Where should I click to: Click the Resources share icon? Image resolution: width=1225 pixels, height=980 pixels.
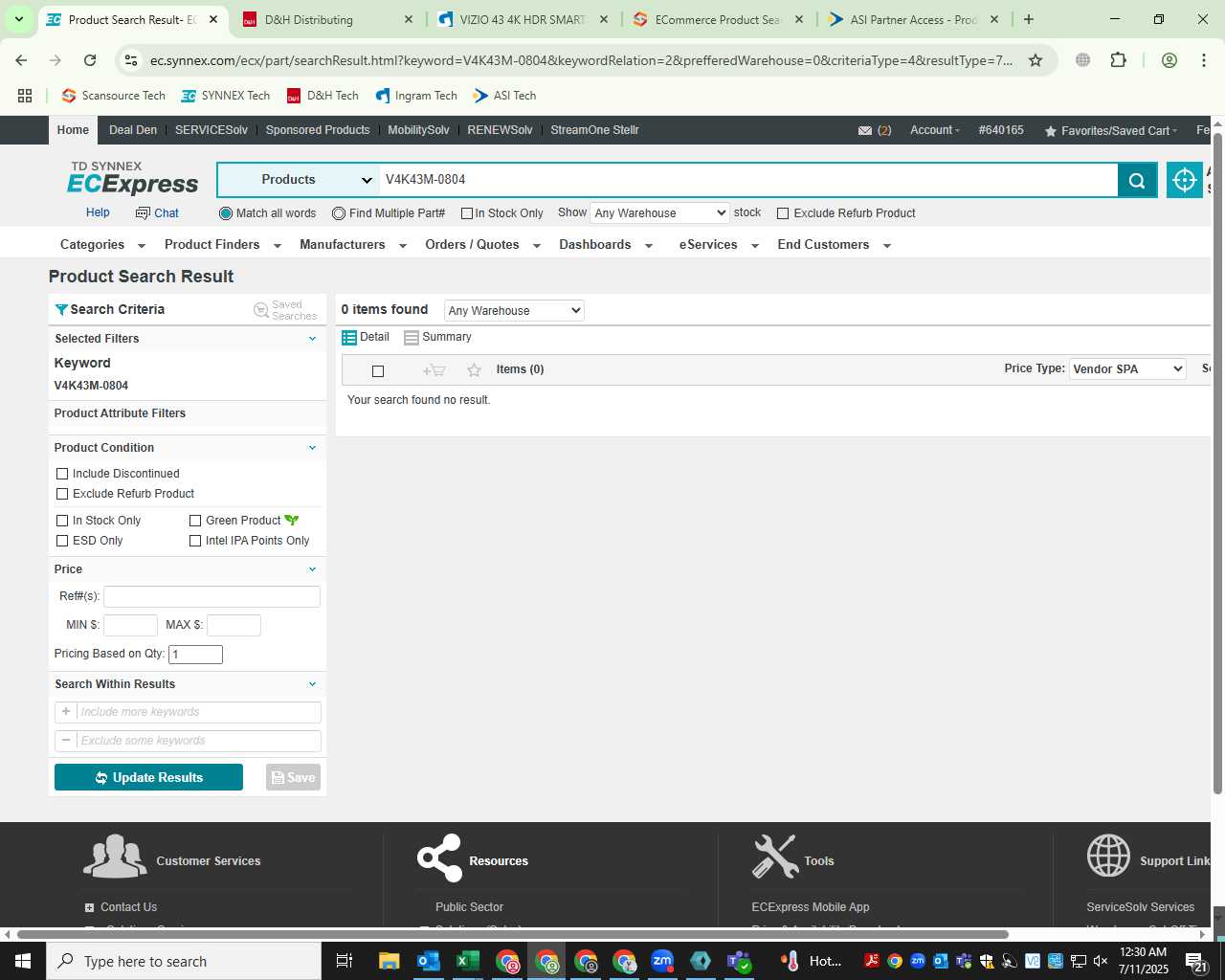click(x=439, y=857)
